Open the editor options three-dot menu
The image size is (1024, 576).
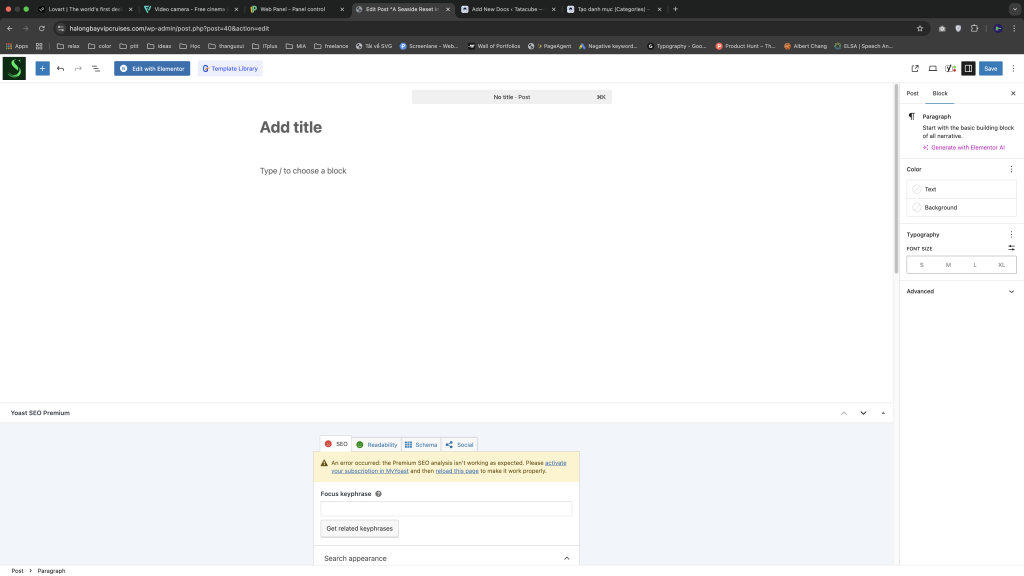click(x=1012, y=68)
